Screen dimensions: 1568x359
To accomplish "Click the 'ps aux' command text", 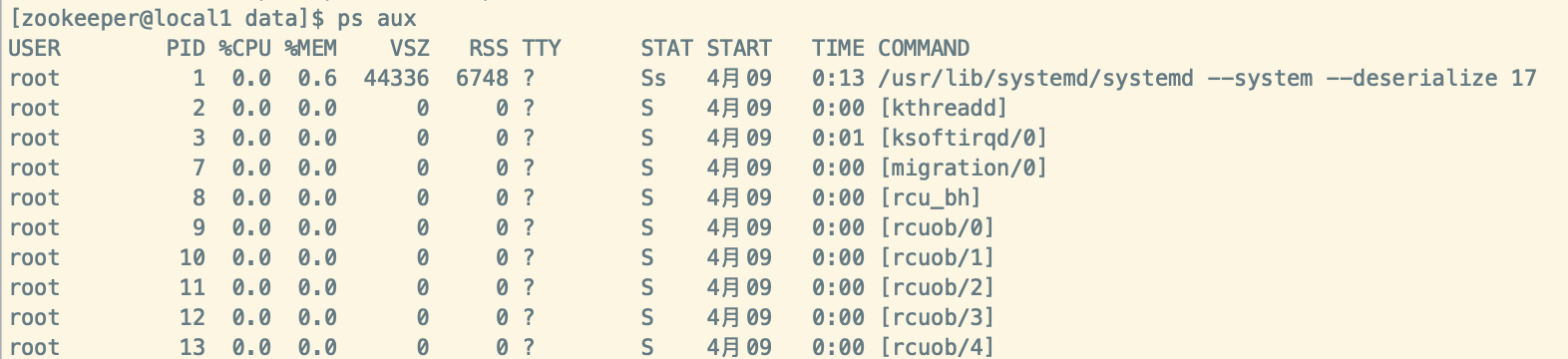I will 377,18.
